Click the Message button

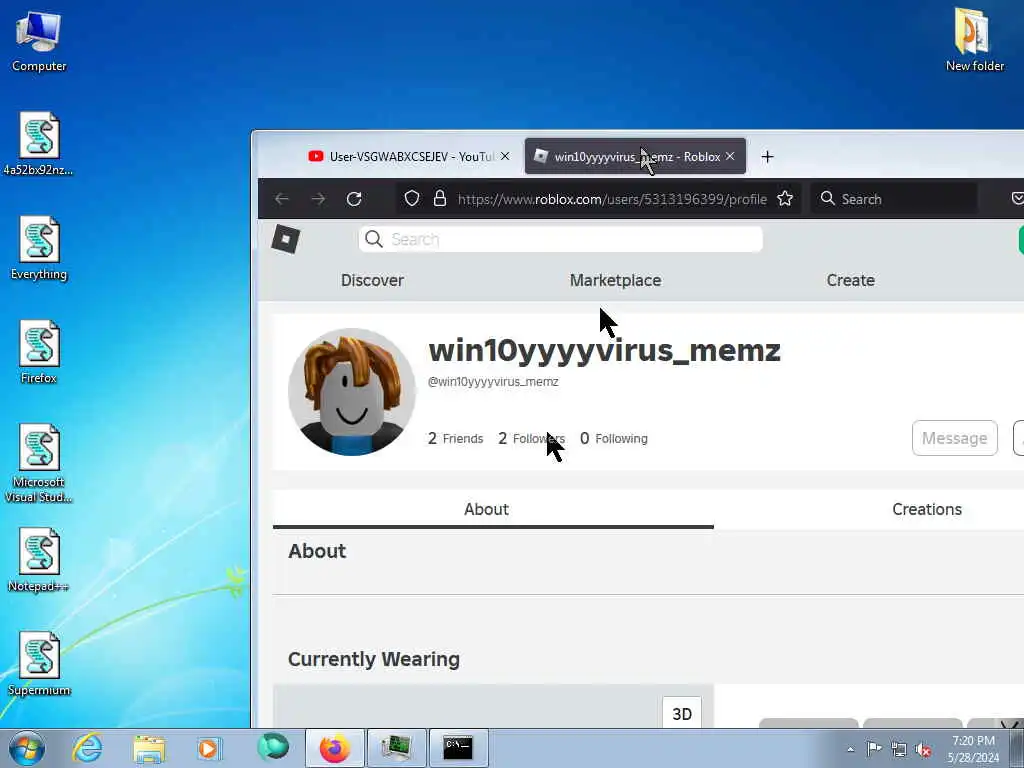[954, 438]
